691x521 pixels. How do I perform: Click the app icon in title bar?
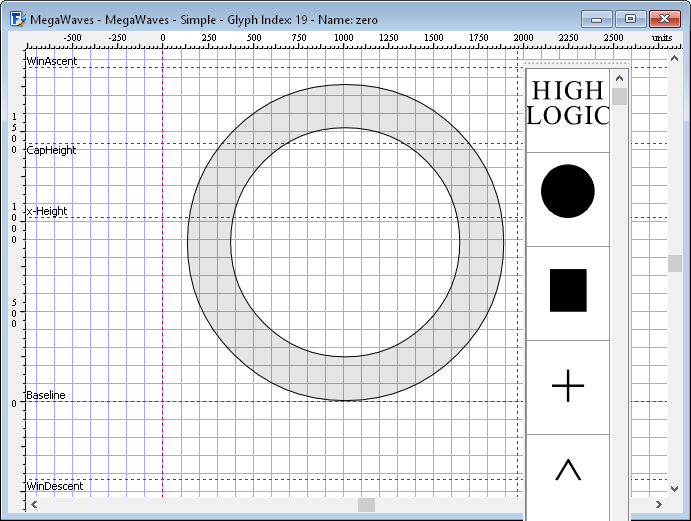15,19
